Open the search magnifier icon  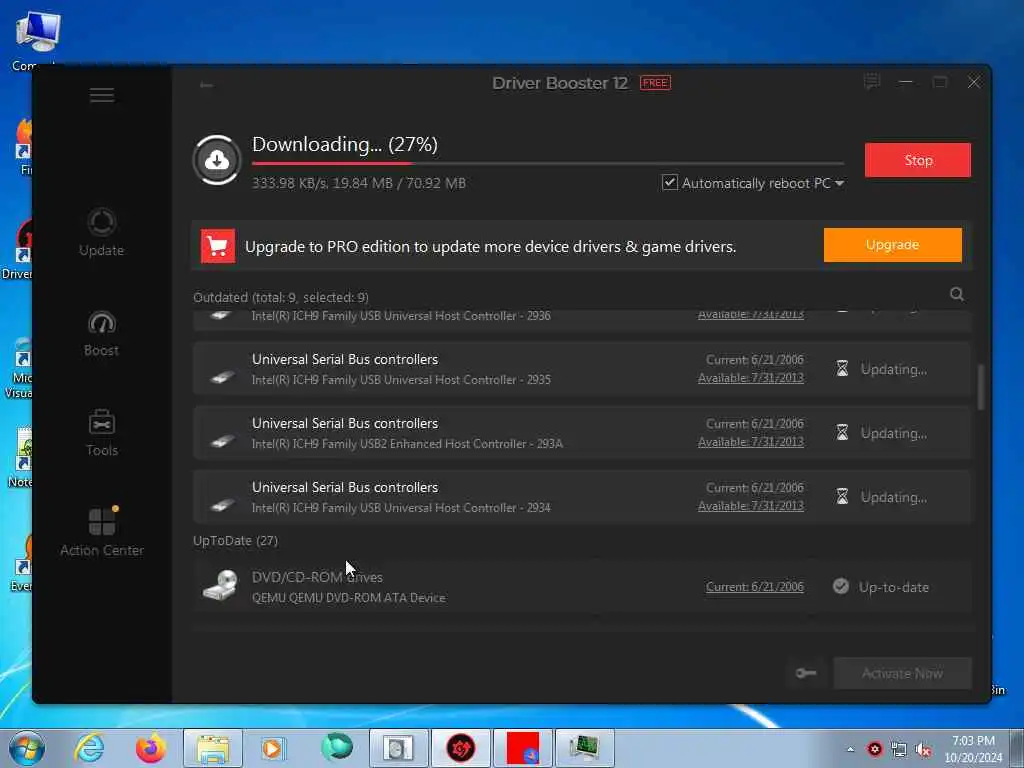tap(957, 295)
